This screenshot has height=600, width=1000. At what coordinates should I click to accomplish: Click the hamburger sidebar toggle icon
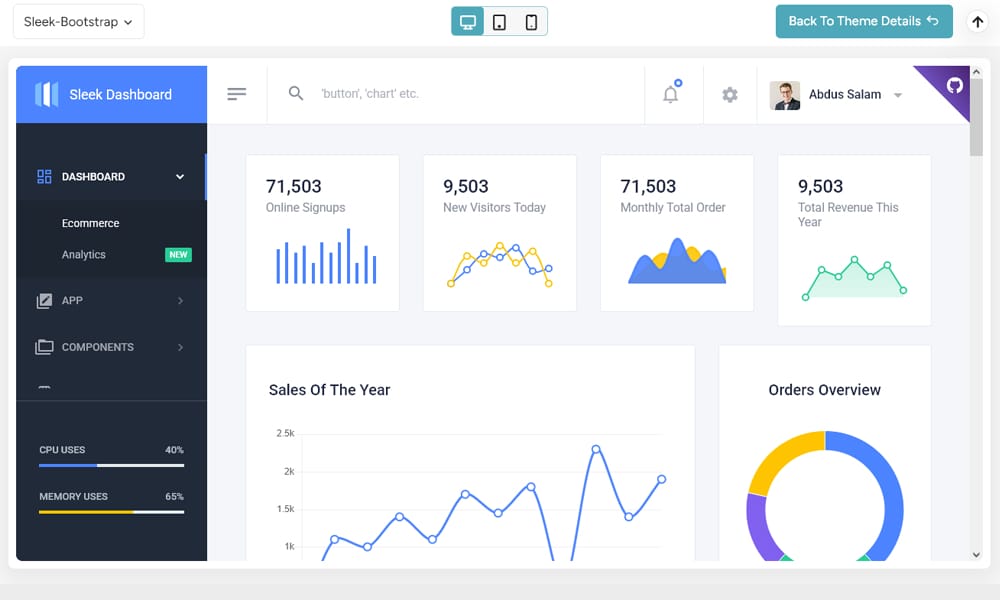coord(237,93)
